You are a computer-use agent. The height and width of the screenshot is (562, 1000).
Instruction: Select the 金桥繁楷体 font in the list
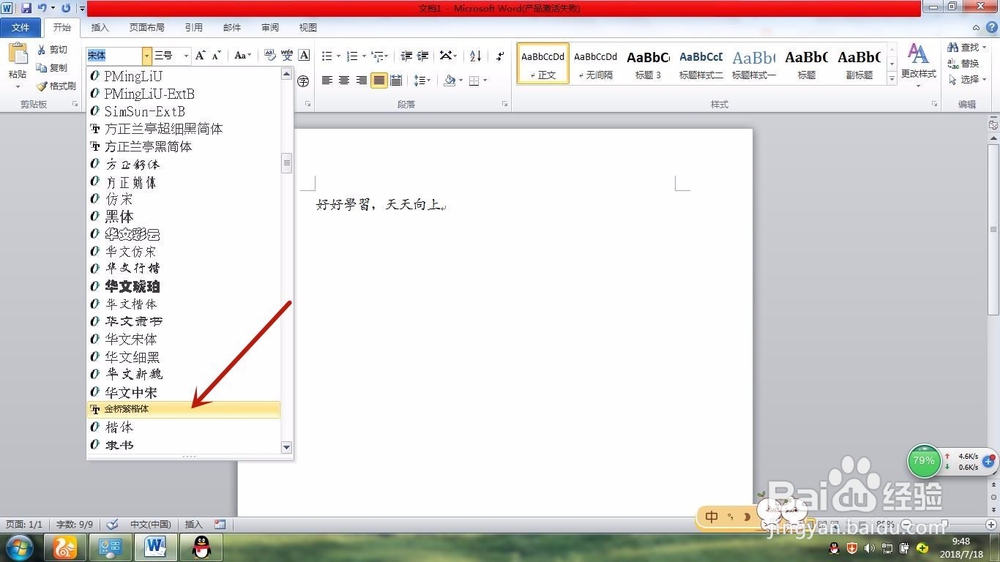pyautogui.click(x=184, y=409)
